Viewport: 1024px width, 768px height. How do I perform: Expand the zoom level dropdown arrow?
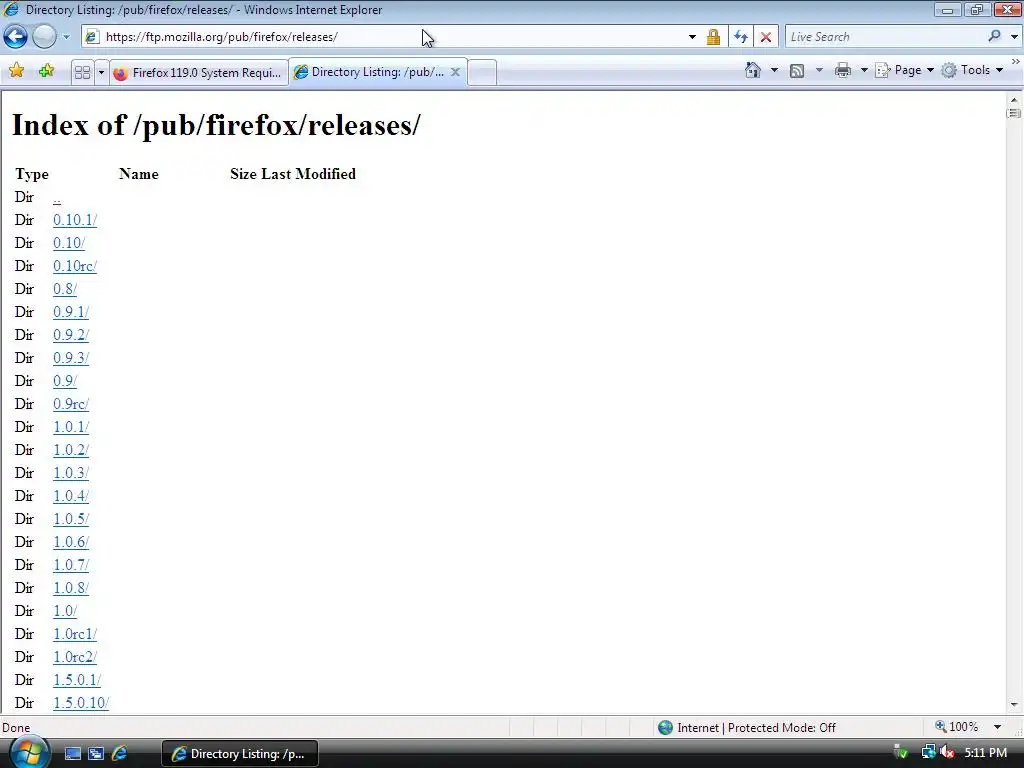(997, 727)
